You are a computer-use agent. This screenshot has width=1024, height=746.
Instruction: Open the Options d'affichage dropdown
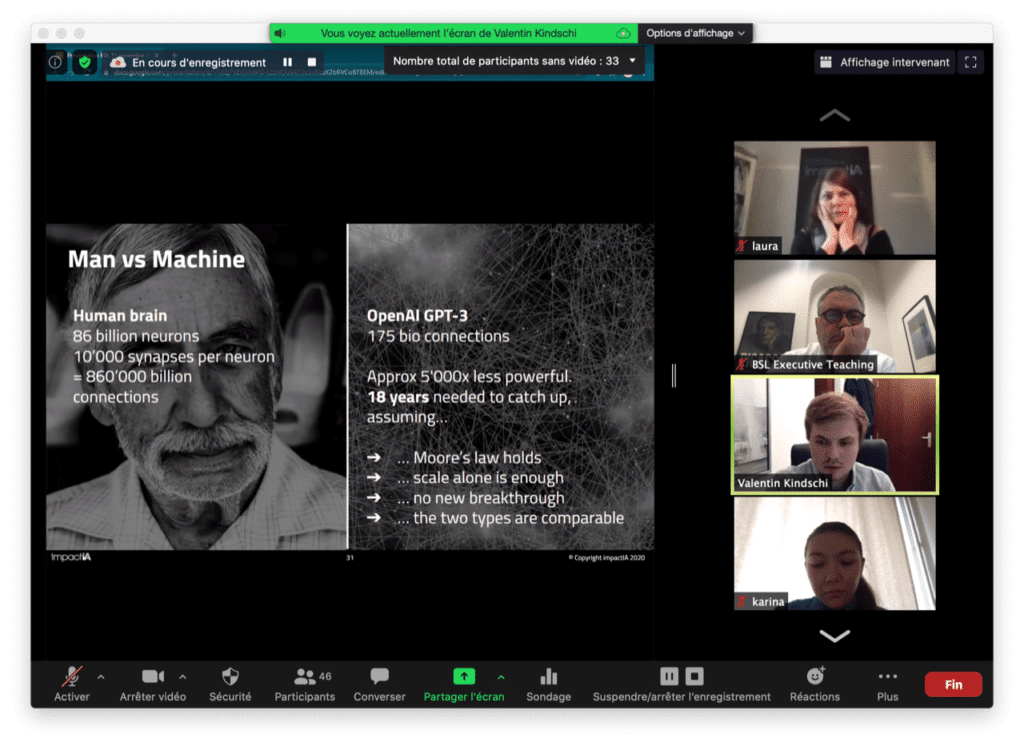tap(695, 33)
